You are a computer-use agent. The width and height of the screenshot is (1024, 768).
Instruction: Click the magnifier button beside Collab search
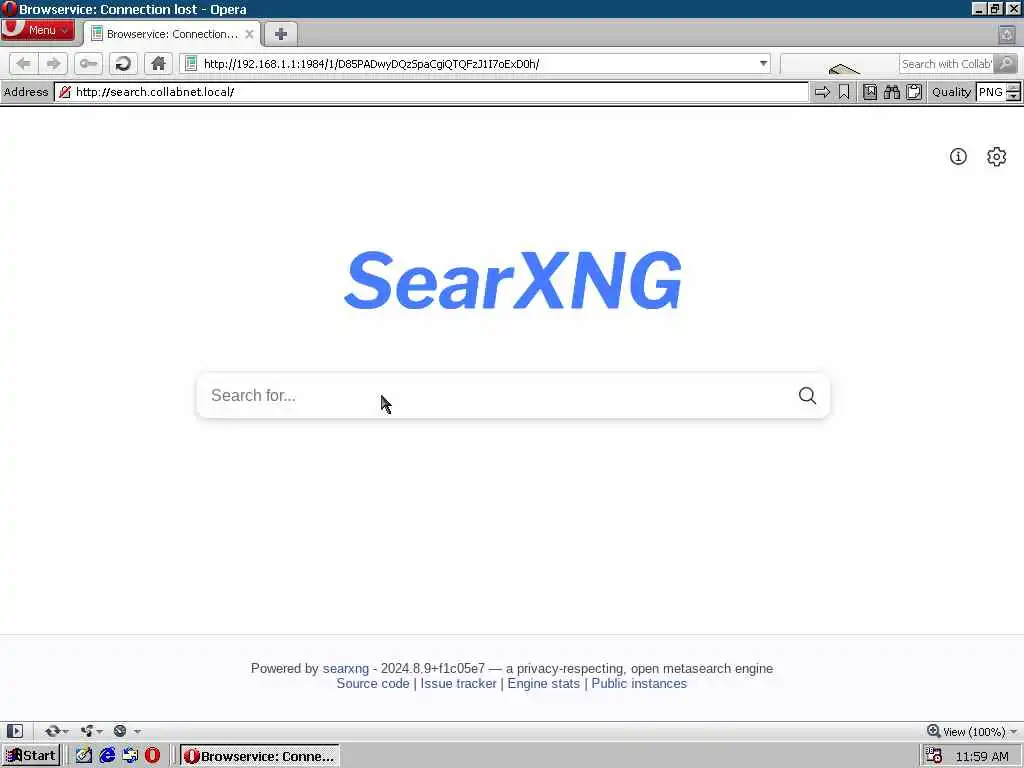1006,63
